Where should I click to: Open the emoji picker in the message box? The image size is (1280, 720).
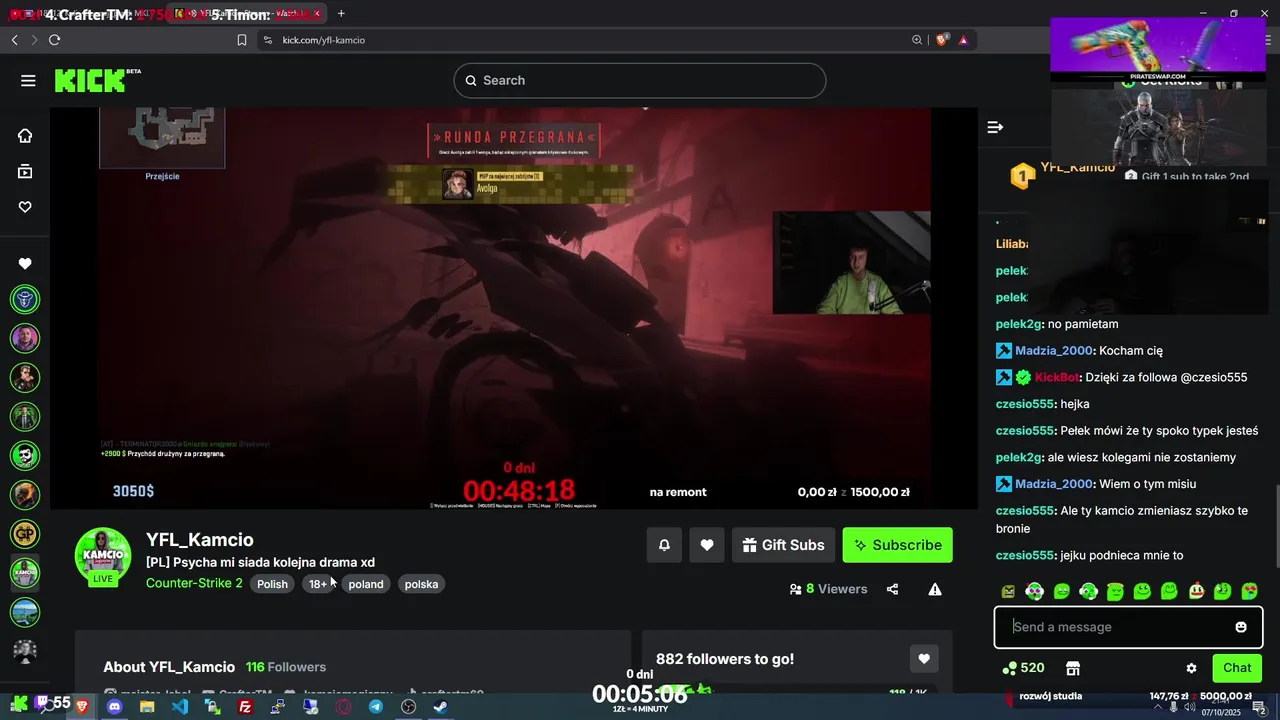pyautogui.click(x=1241, y=627)
